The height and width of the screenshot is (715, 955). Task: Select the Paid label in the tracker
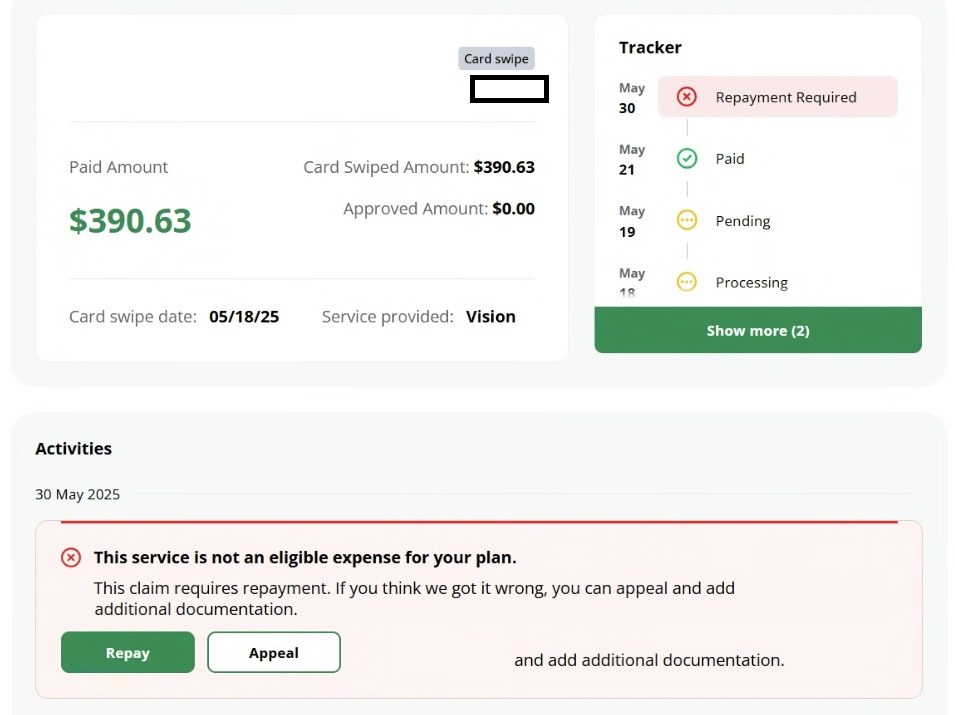[x=730, y=159]
